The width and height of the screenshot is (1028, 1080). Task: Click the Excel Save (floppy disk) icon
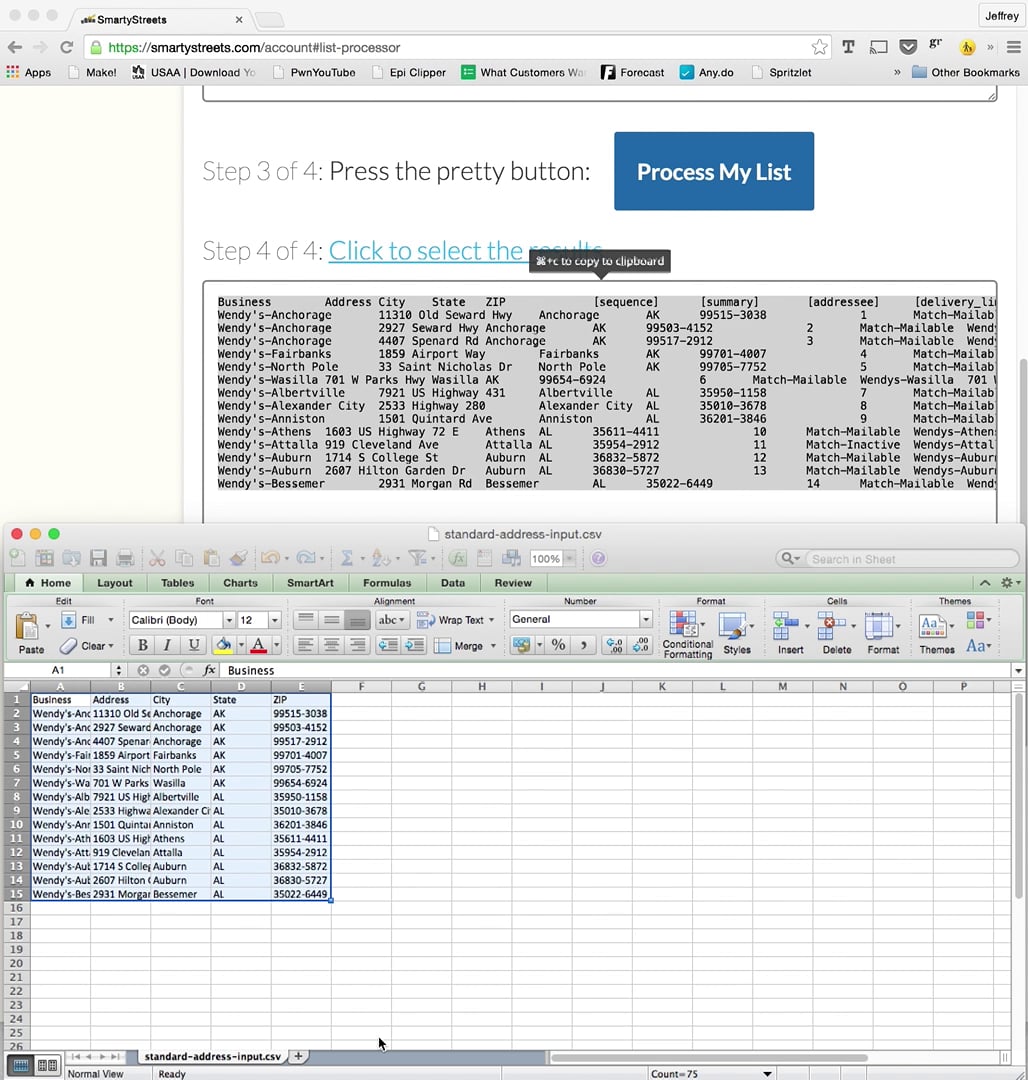pyautogui.click(x=98, y=558)
